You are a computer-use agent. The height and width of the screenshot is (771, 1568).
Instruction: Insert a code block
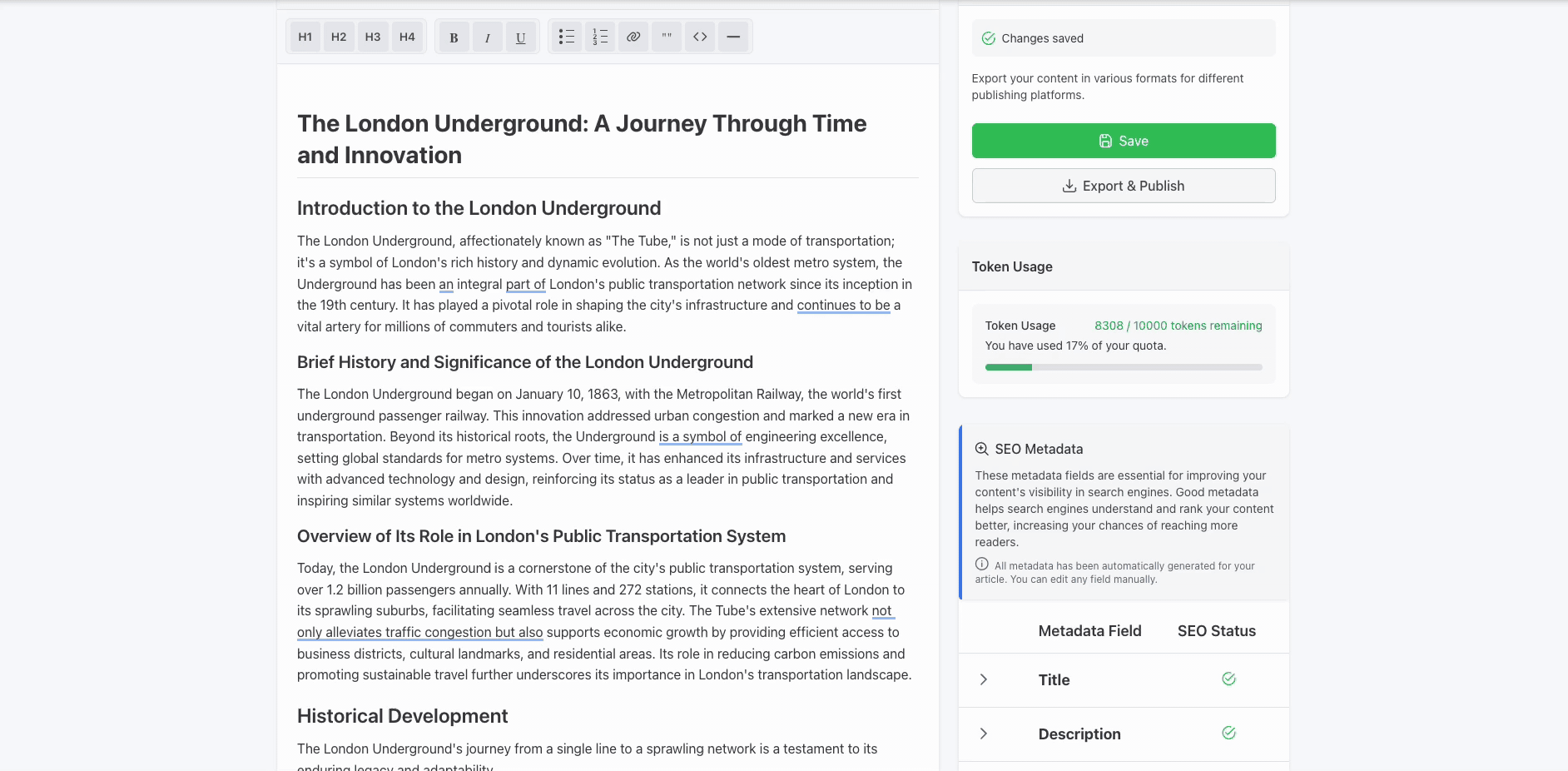pos(700,37)
